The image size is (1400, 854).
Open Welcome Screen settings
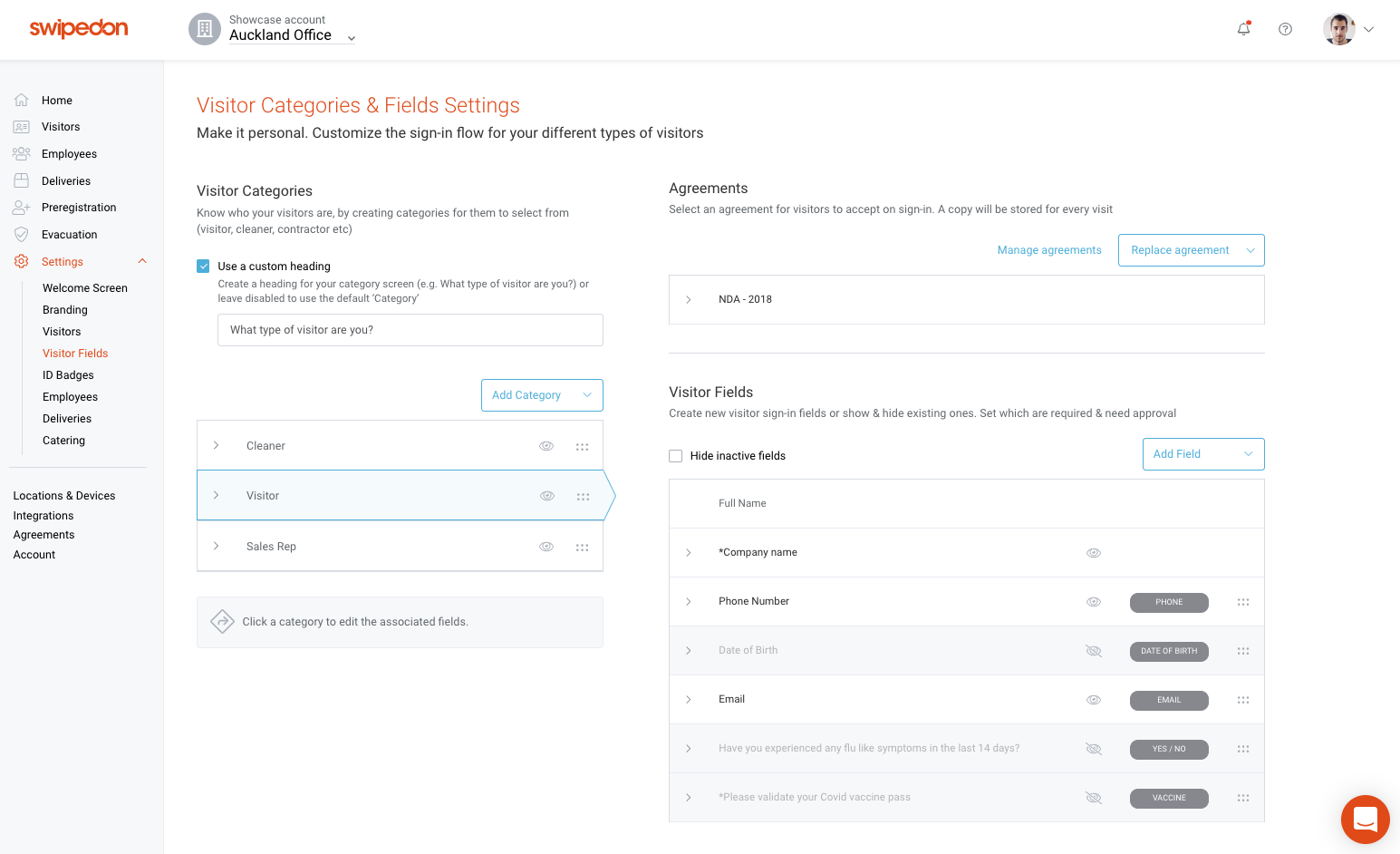[x=85, y=288]
